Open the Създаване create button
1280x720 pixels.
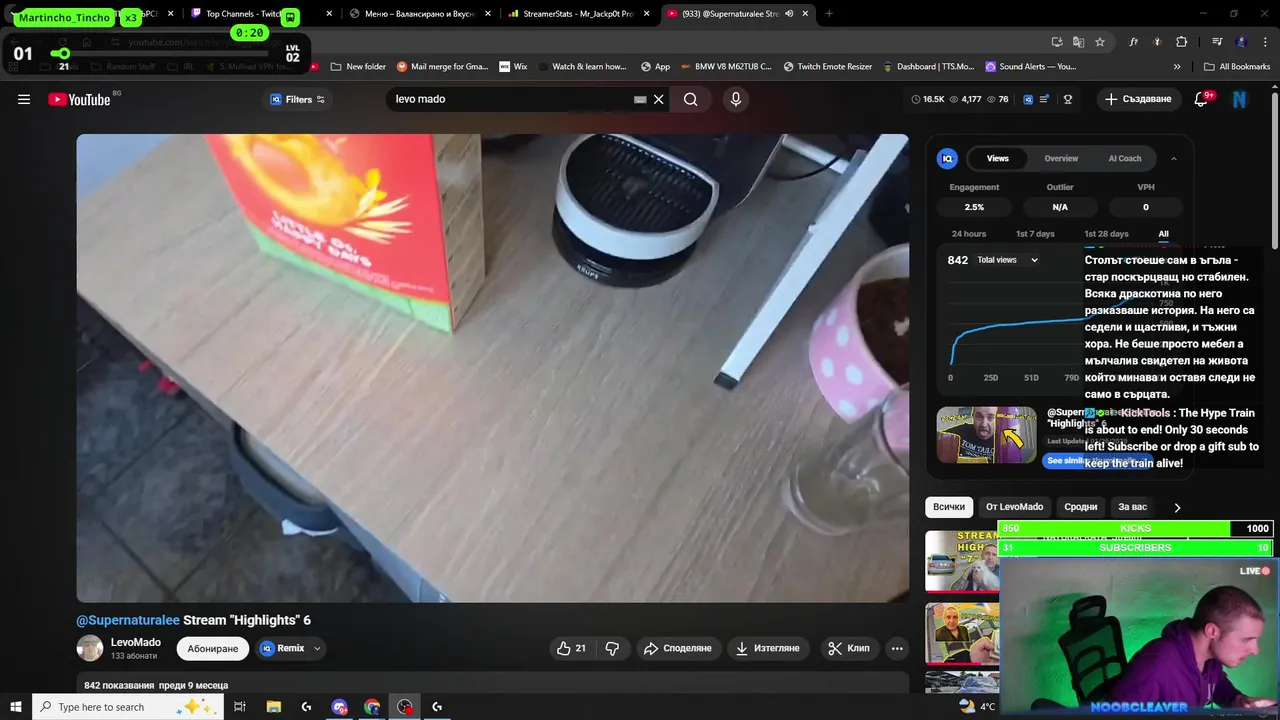pyautogui.click(x=1138, y=99)
